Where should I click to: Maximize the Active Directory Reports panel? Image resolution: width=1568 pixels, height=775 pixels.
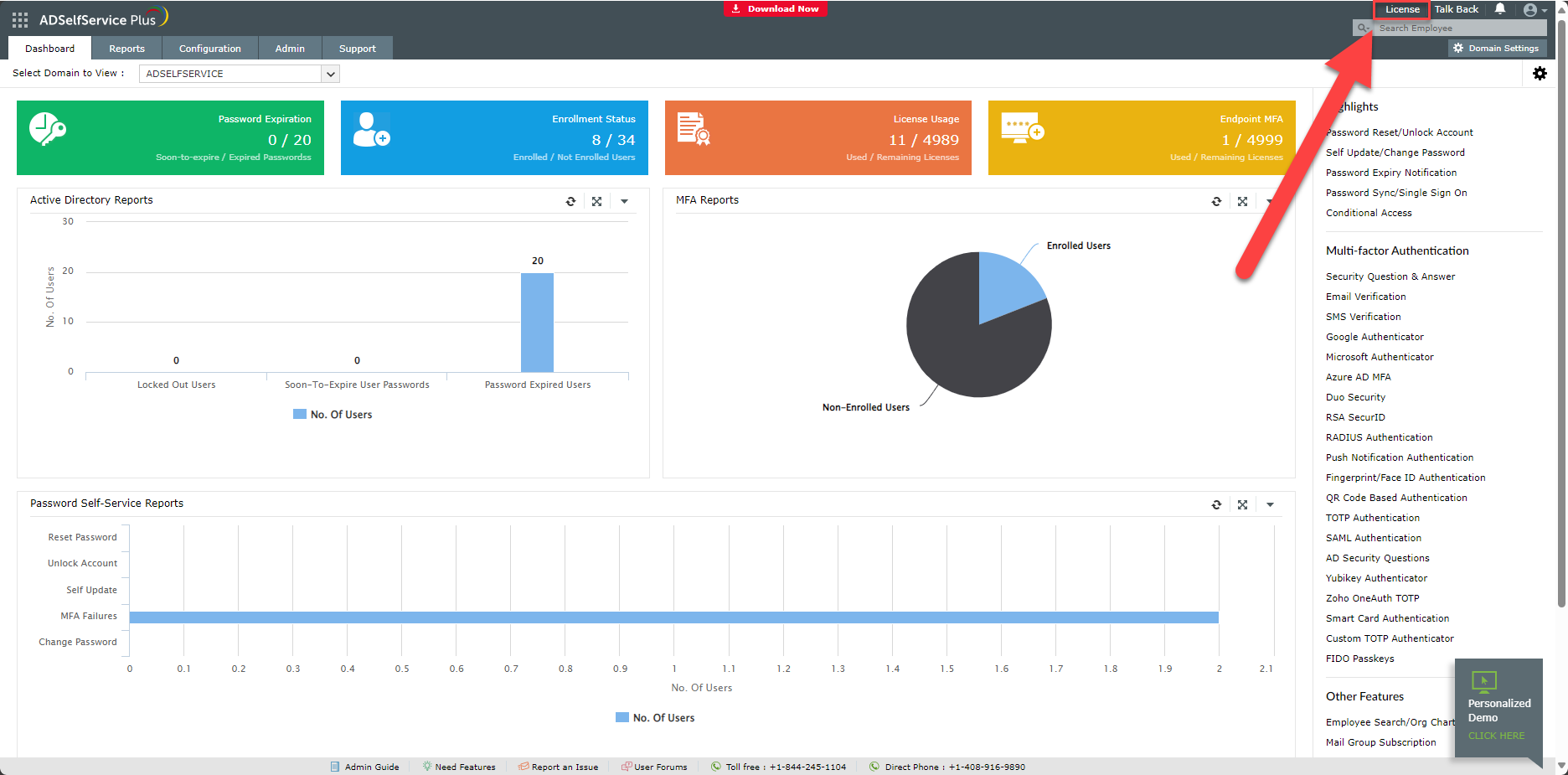click(x=596, y=201)
